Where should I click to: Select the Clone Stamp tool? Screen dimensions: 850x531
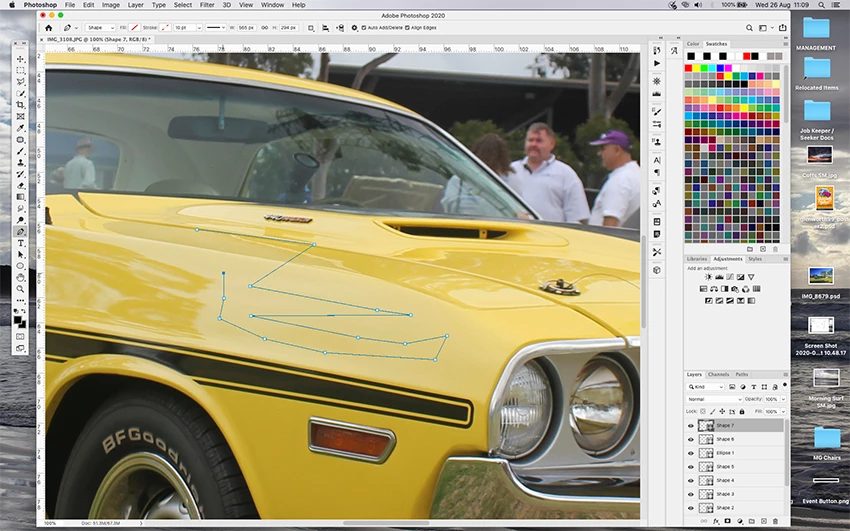coord(21,163)
